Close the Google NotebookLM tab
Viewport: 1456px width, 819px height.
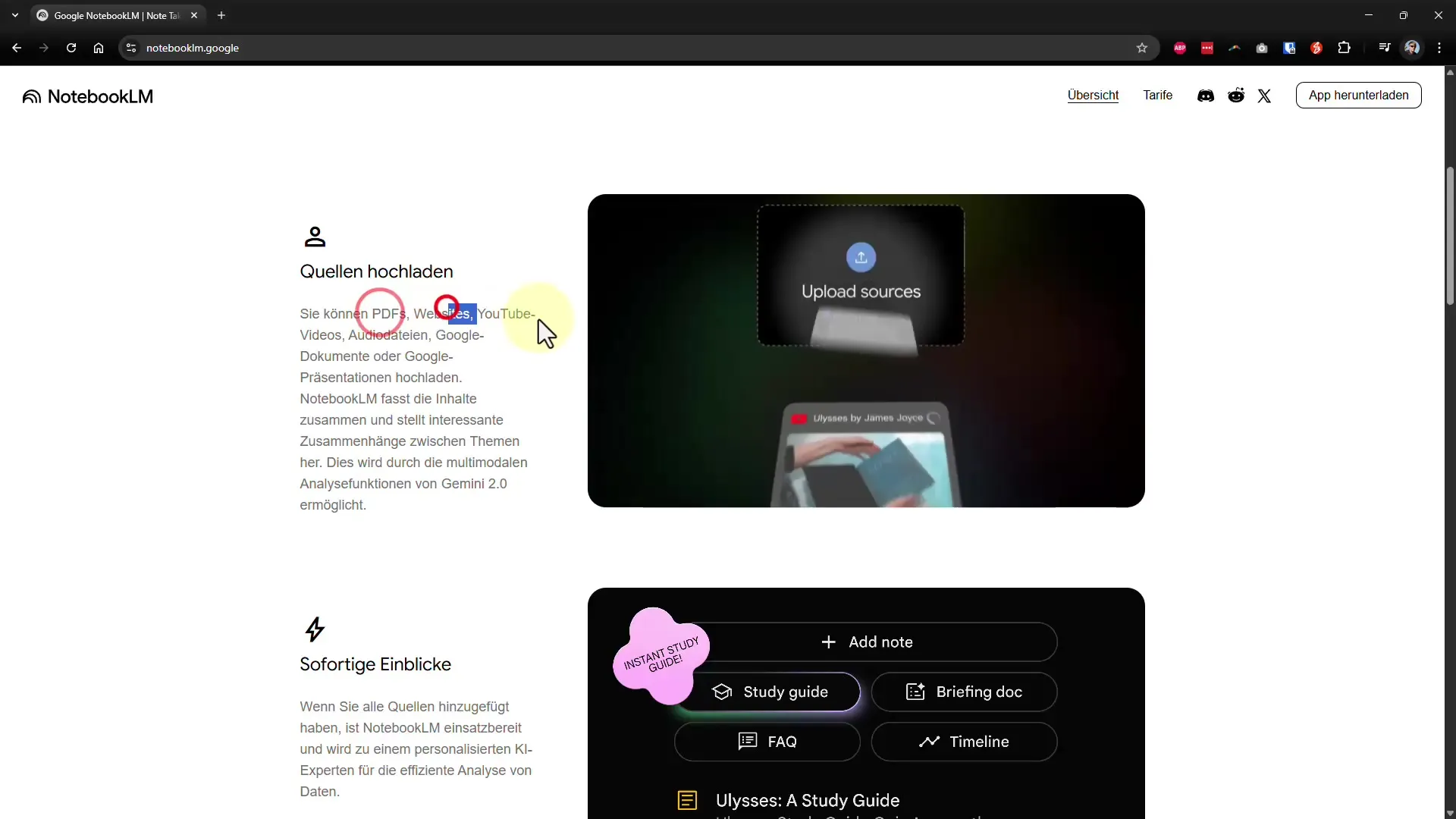pyautogui.click(x=194, y=15)
